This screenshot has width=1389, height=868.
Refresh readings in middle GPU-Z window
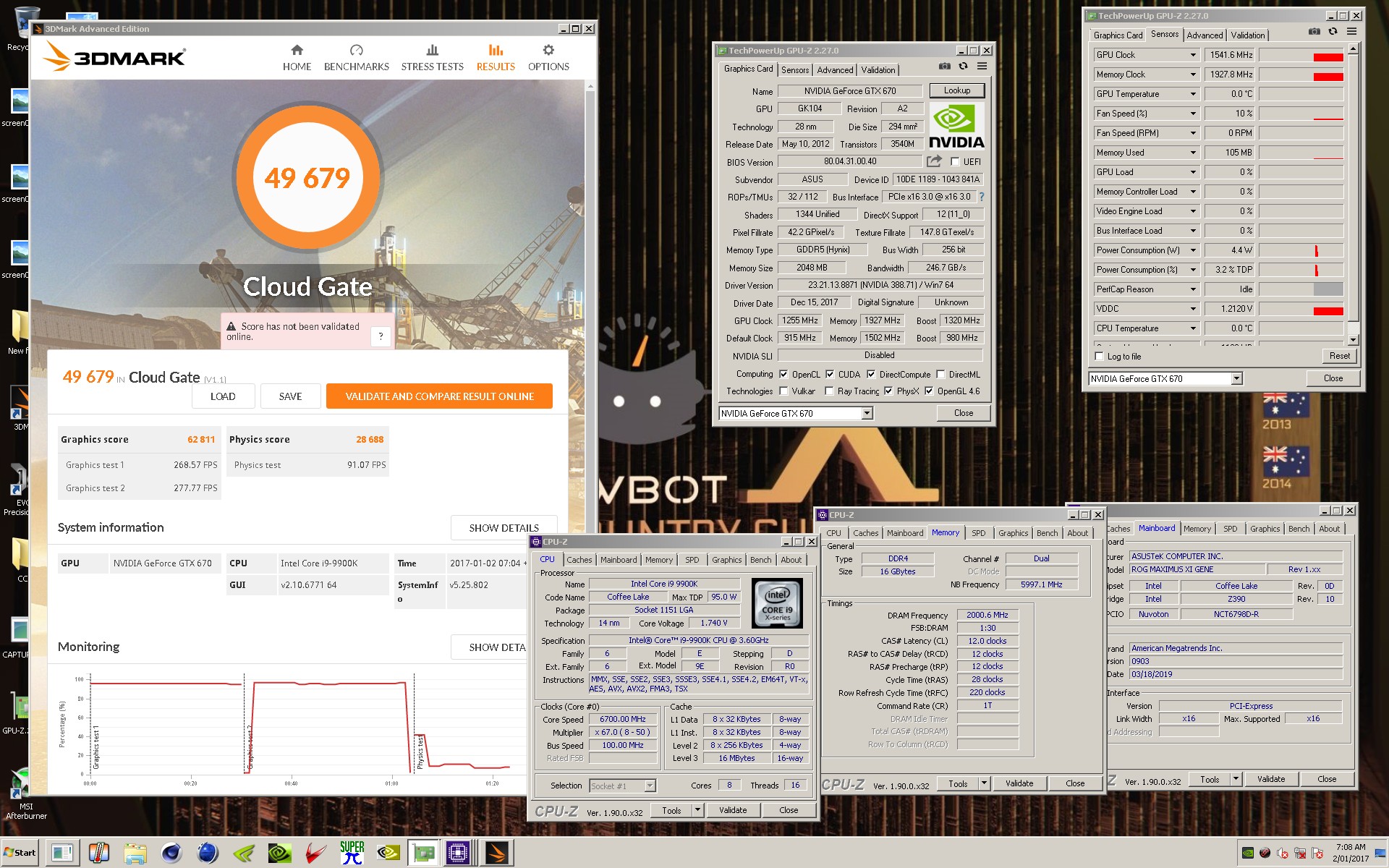click(963, 66)
